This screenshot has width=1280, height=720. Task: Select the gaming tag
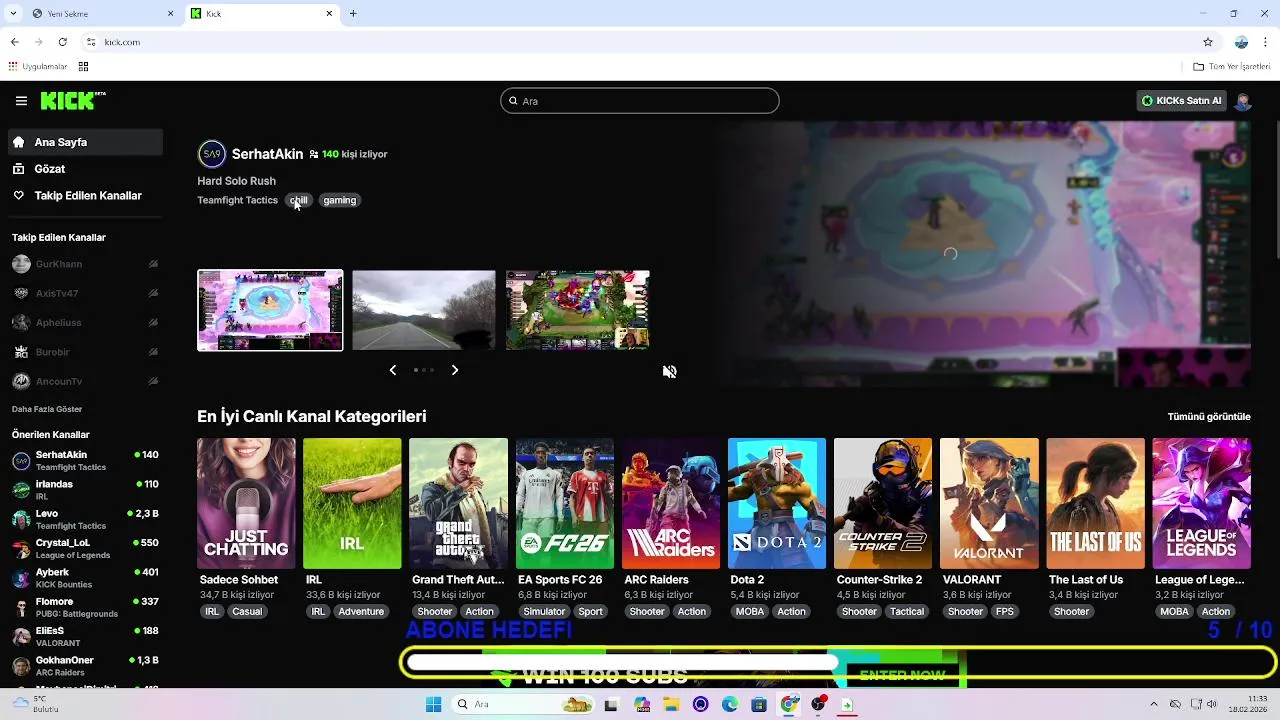(339, 200)
